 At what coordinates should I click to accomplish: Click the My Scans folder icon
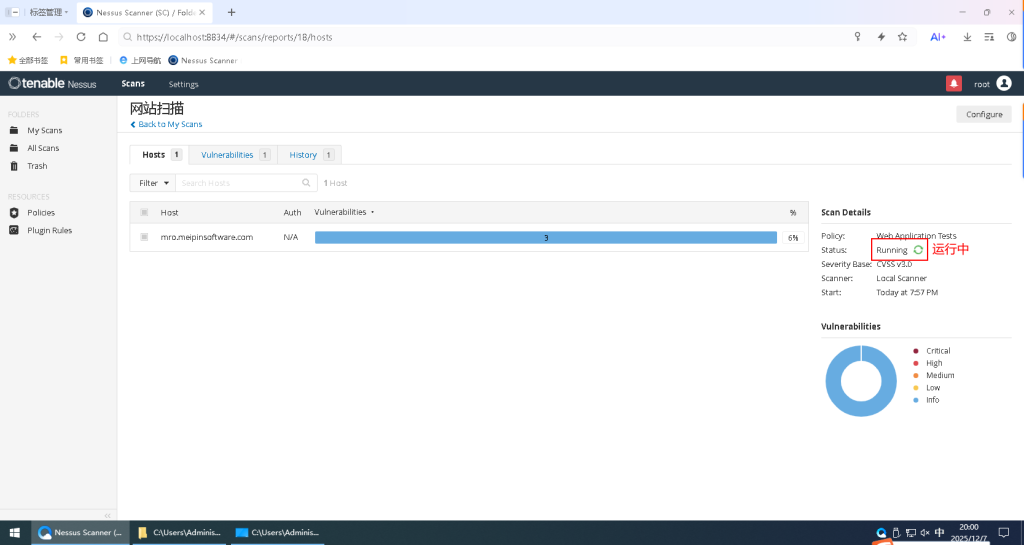(14, 131)
